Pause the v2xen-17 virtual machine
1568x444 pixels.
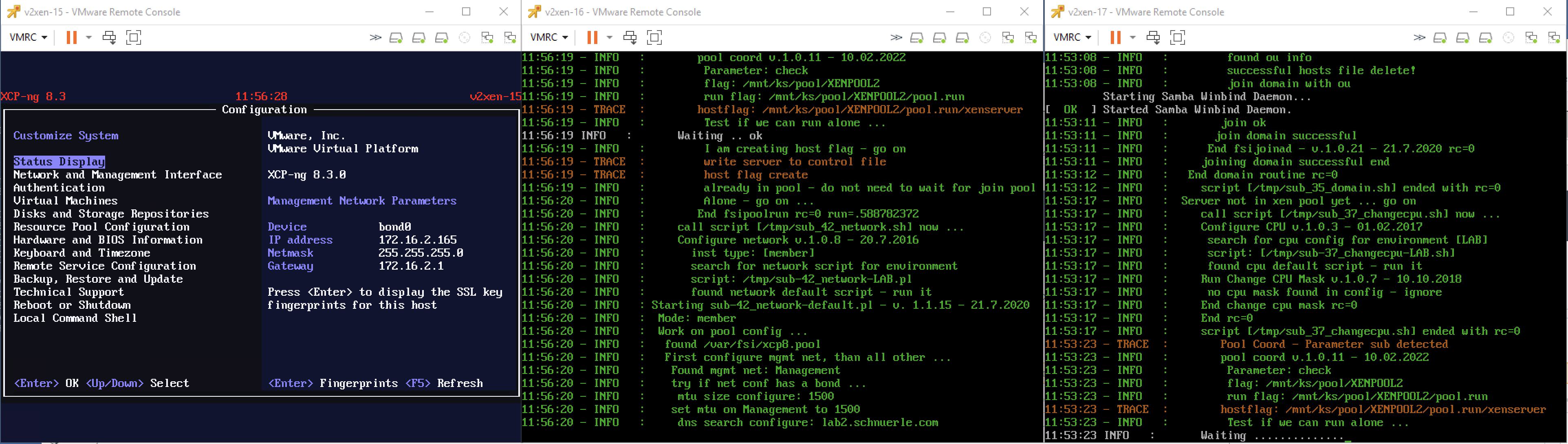click(1115, 37)
